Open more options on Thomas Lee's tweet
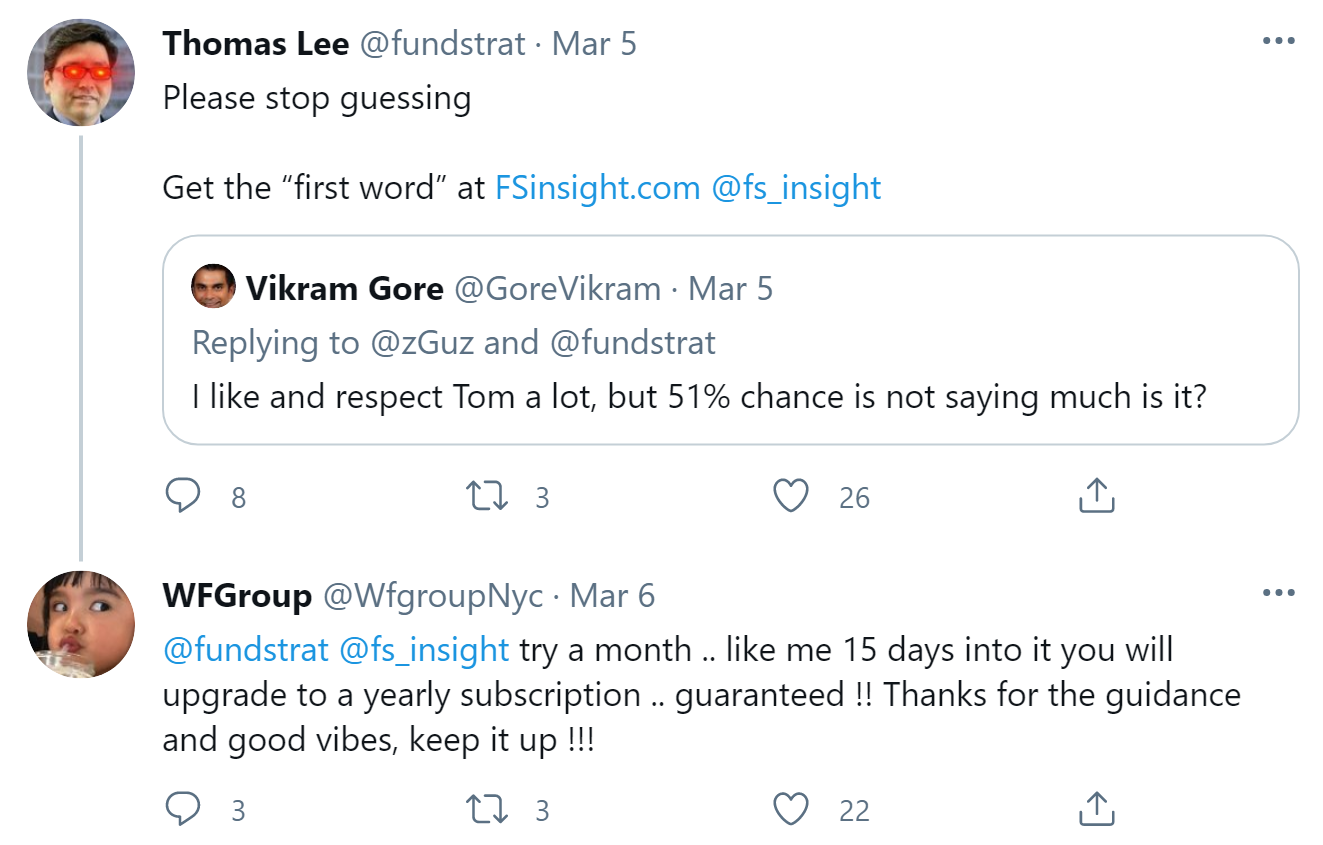This screenshot has height=845, width=1323. point(1278,42)
